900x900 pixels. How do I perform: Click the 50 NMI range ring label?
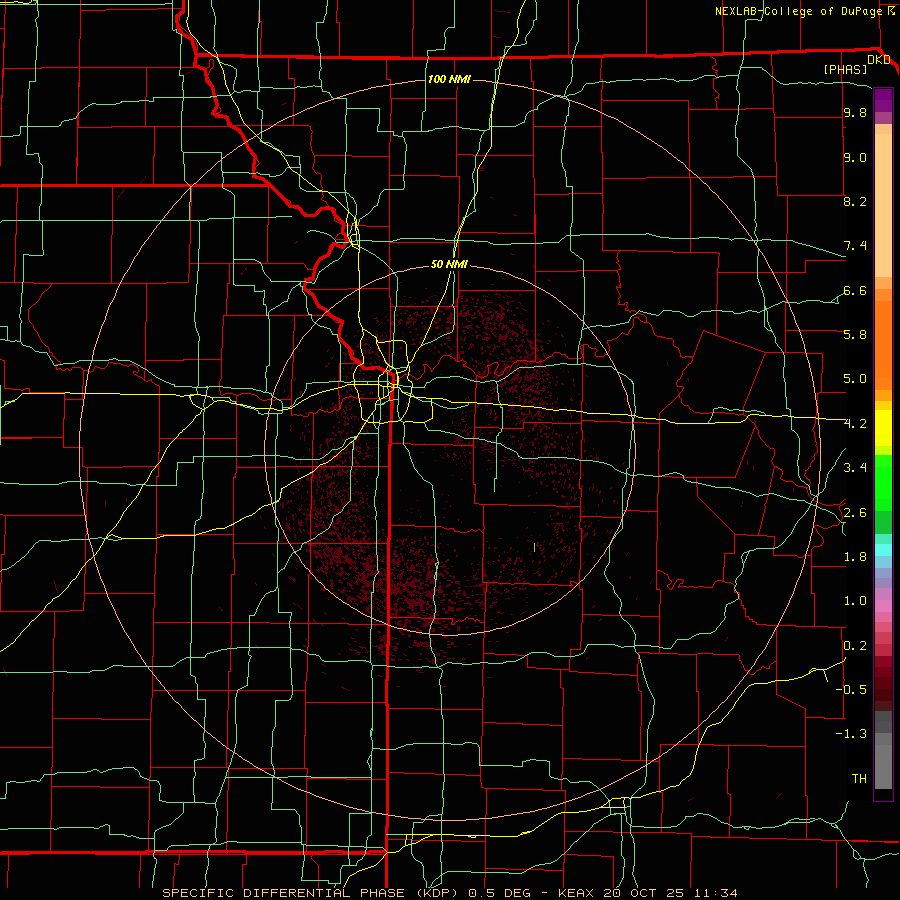449,264
